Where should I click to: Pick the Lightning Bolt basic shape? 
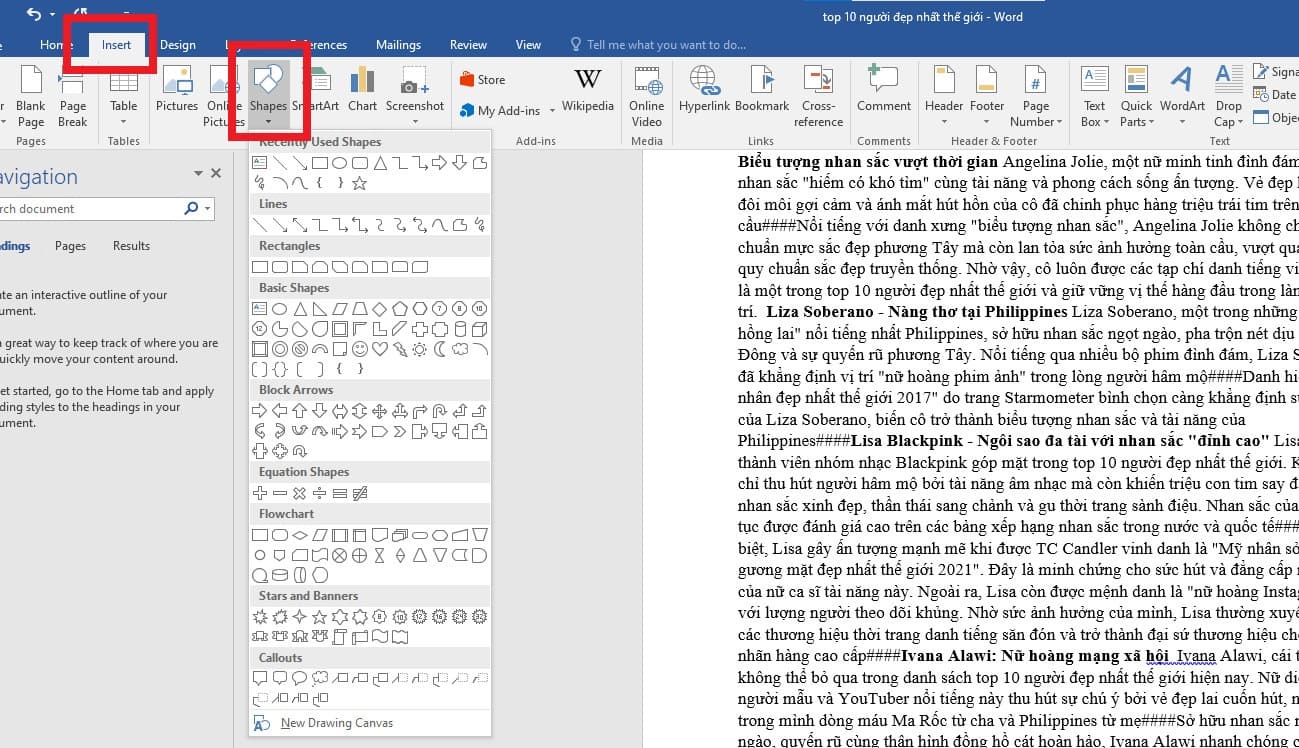click(x=401, y=349)
